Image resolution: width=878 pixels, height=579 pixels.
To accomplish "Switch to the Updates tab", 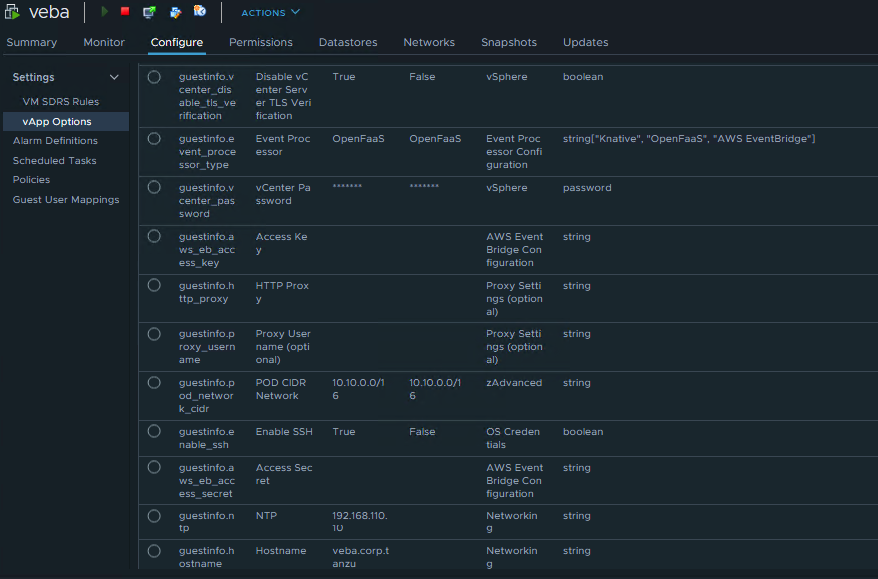I will tap(586, 42).
